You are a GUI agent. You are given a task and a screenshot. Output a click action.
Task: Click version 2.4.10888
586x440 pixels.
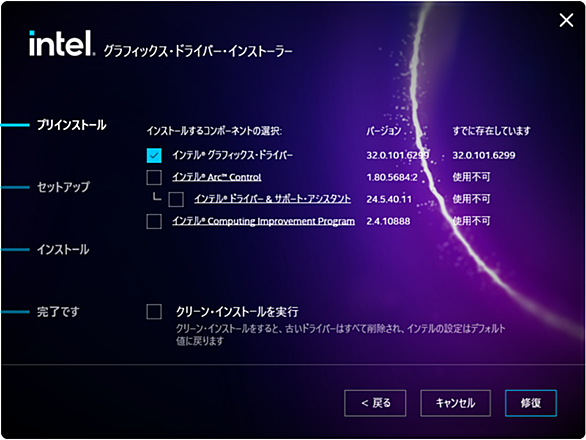pyautogui.click(x=388, y=221)
